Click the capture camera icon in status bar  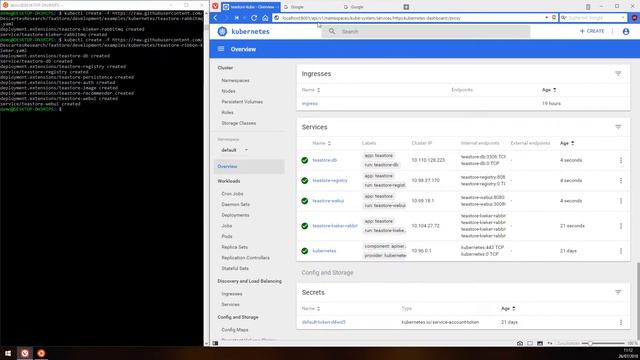pos(520,343)
